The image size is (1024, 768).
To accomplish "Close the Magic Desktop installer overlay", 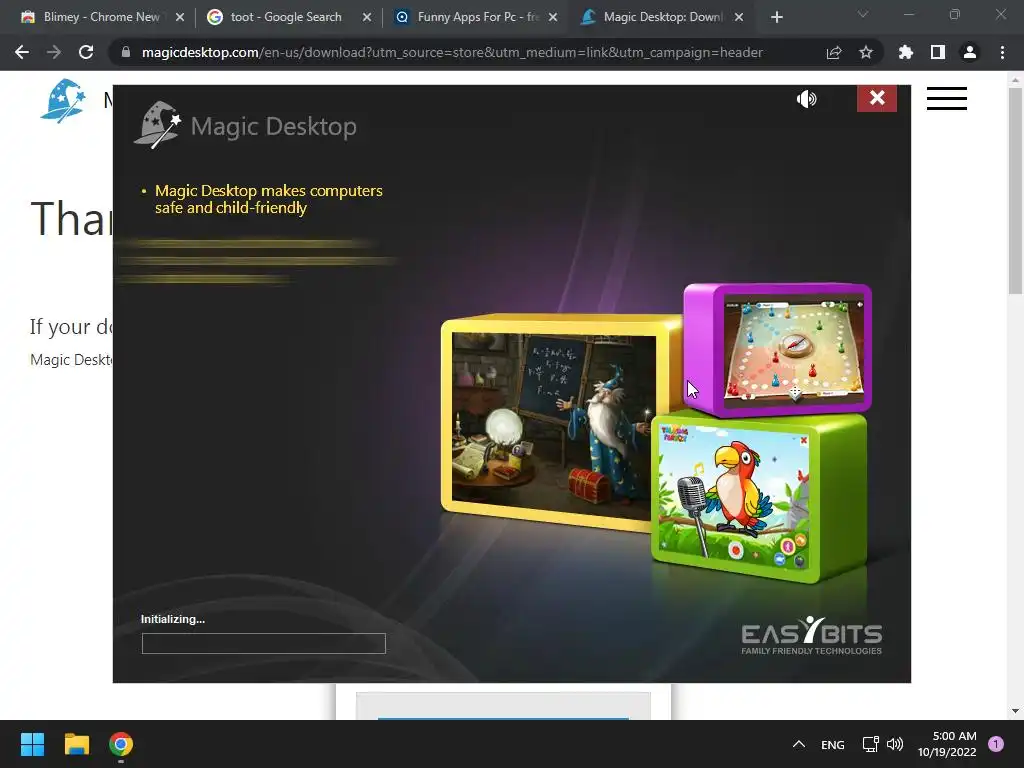I will (x=876, y=98).
